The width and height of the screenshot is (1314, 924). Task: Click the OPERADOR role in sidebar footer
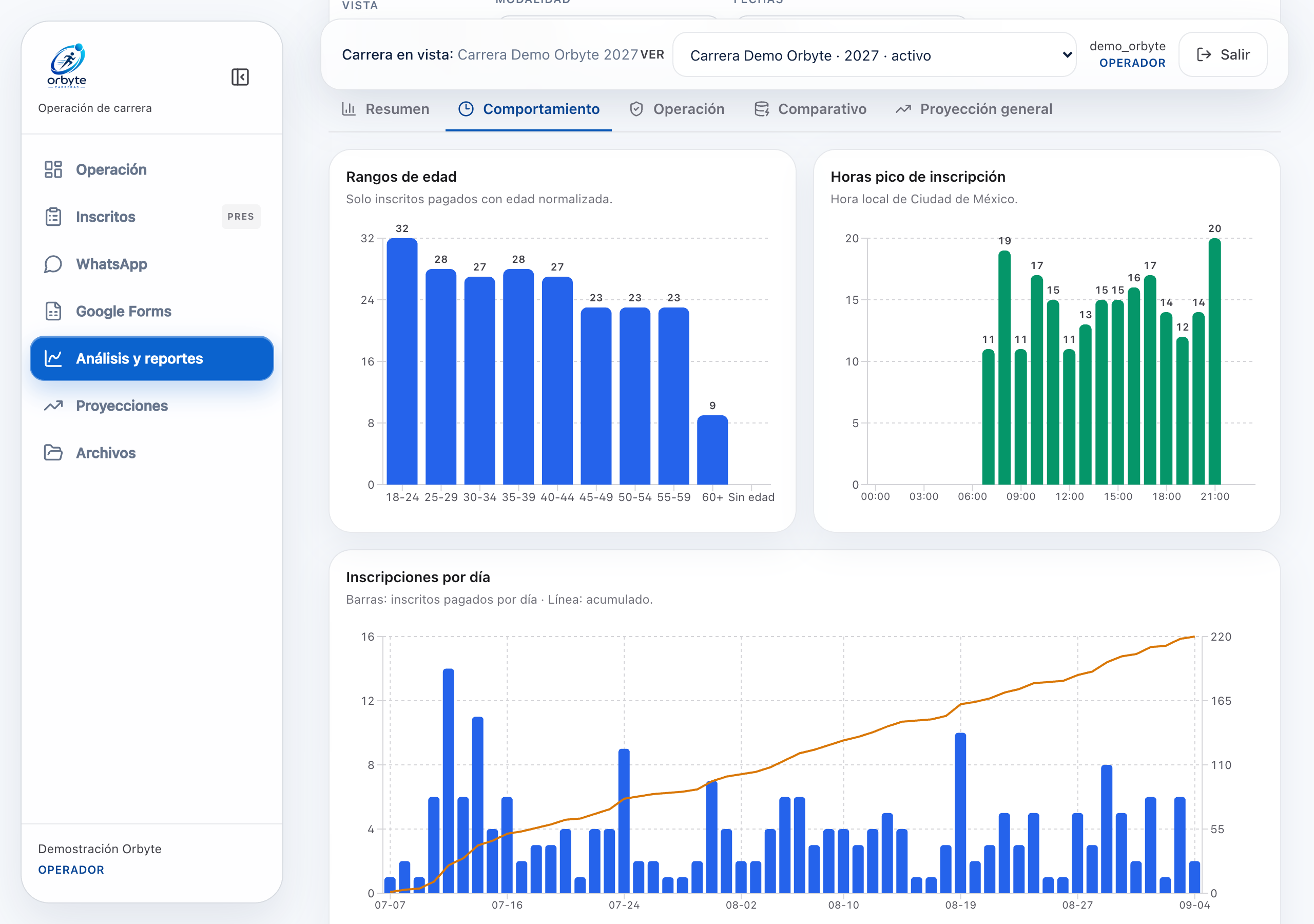pyautogui.click(x=71, y=870)
